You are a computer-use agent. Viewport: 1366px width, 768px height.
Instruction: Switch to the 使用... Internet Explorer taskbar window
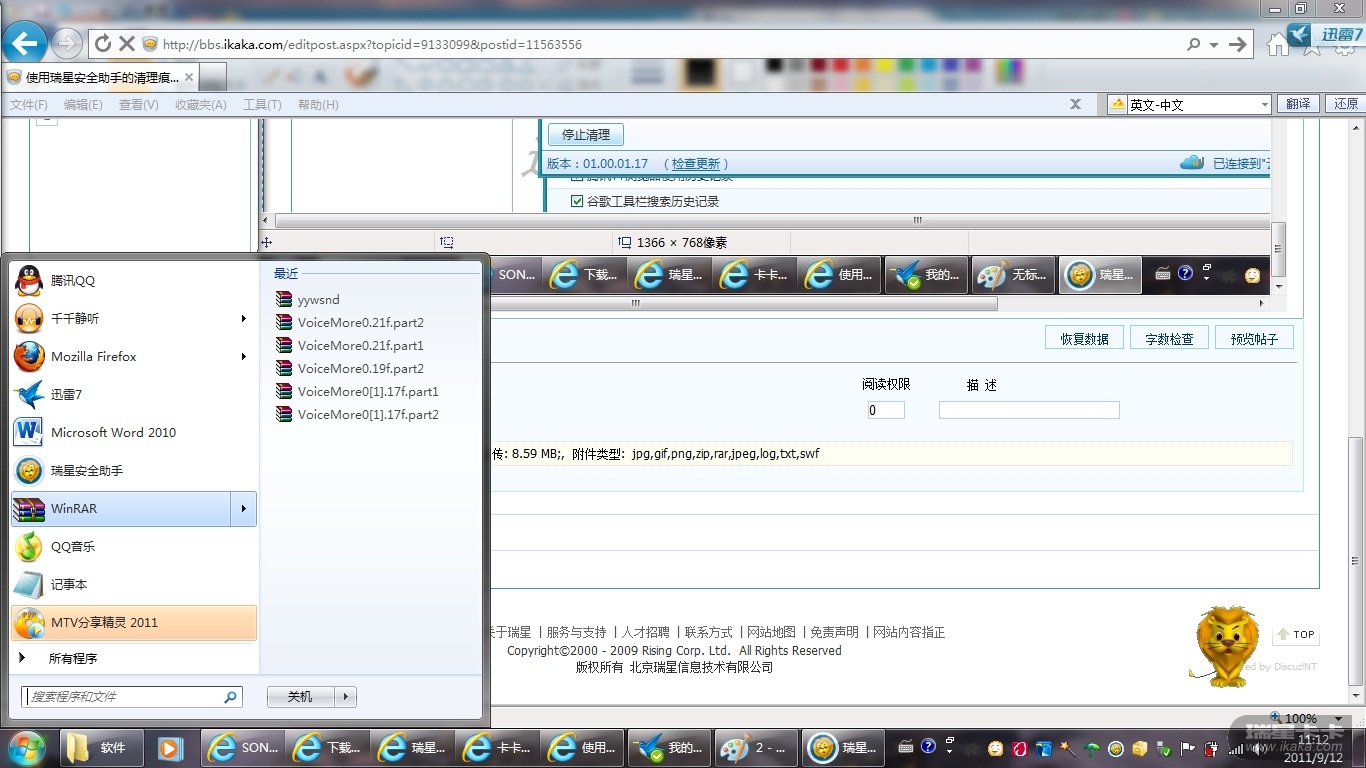point(583,747)
